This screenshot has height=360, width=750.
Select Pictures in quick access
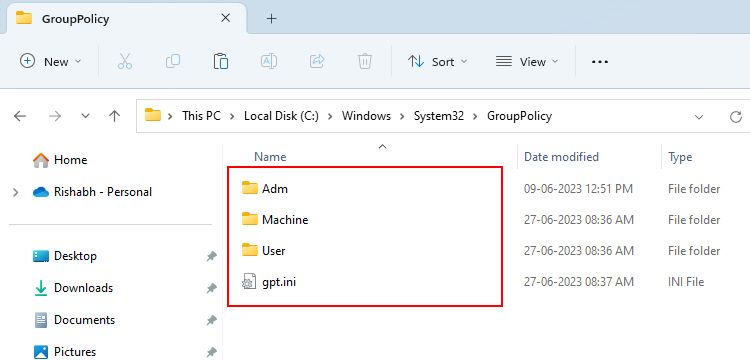[x=65, y=352]
